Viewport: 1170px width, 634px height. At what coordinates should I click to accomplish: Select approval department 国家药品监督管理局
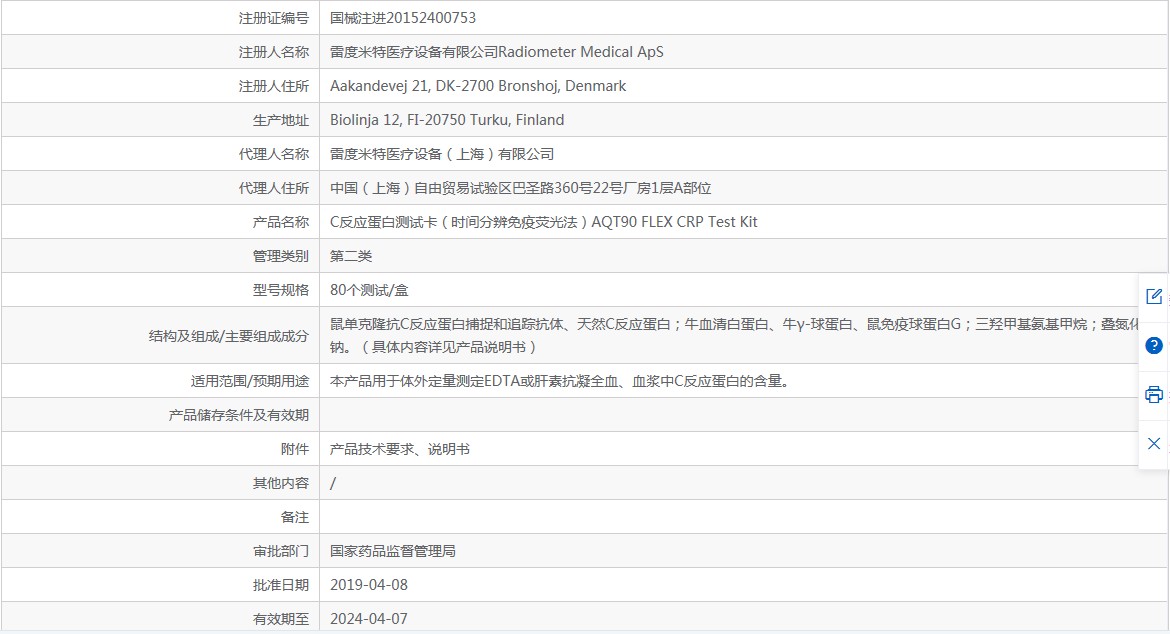pos(392,551)
